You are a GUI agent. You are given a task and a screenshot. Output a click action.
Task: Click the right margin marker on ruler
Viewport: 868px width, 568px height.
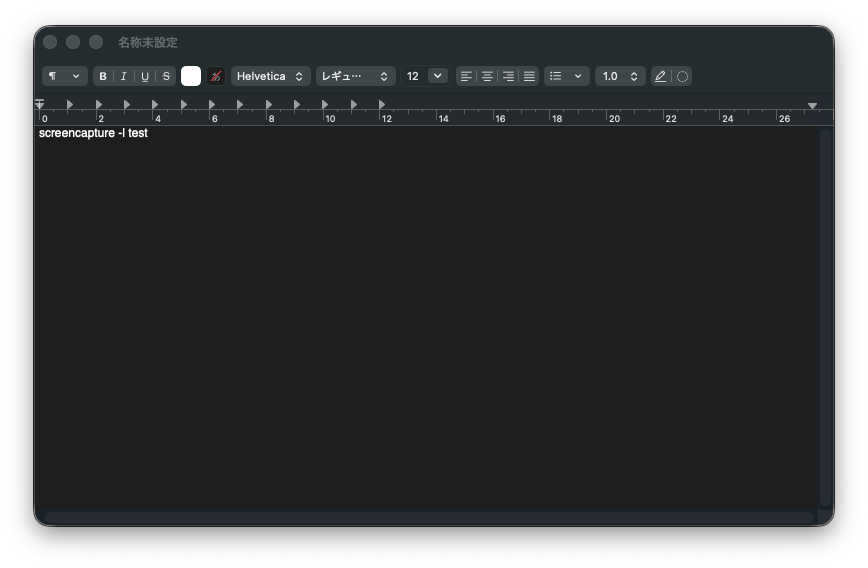tap(812, 105)
